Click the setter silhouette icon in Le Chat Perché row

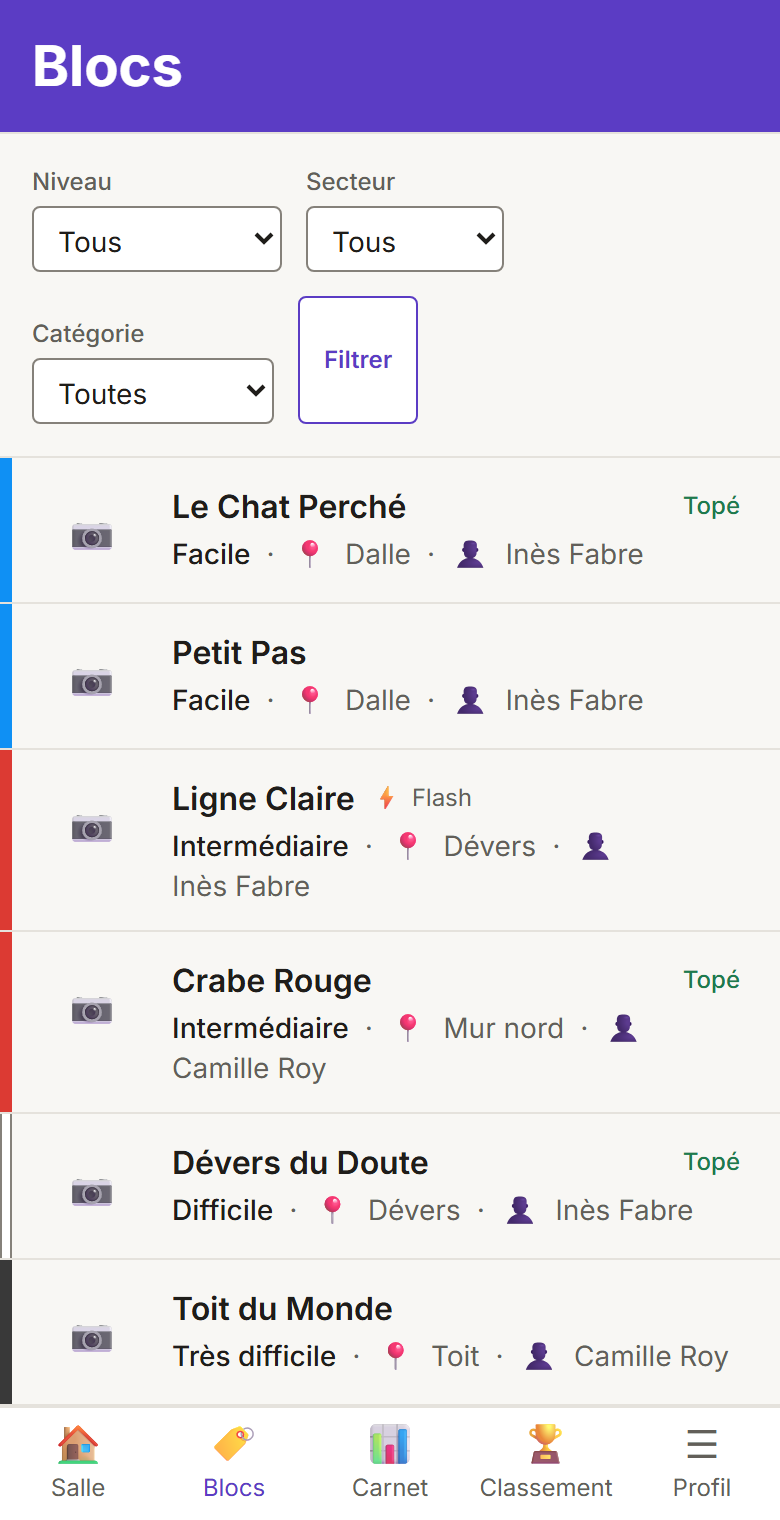[470, 554]
